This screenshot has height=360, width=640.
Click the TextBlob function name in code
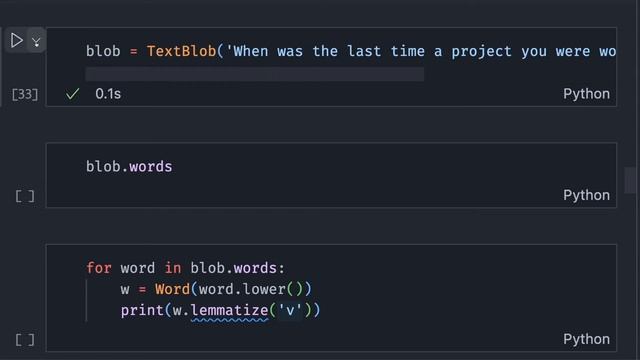[x=181, y=51]
